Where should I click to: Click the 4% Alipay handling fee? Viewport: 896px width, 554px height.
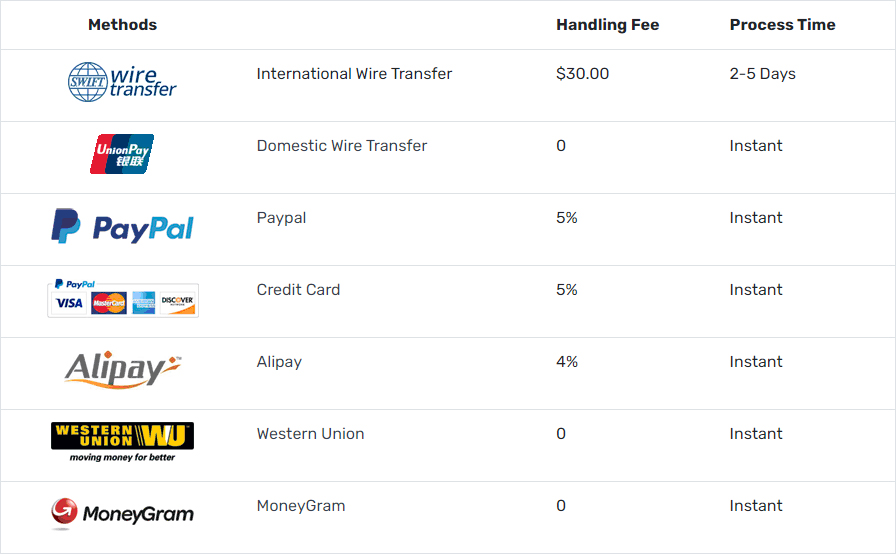pyautogui.click(x=567, y=362)
